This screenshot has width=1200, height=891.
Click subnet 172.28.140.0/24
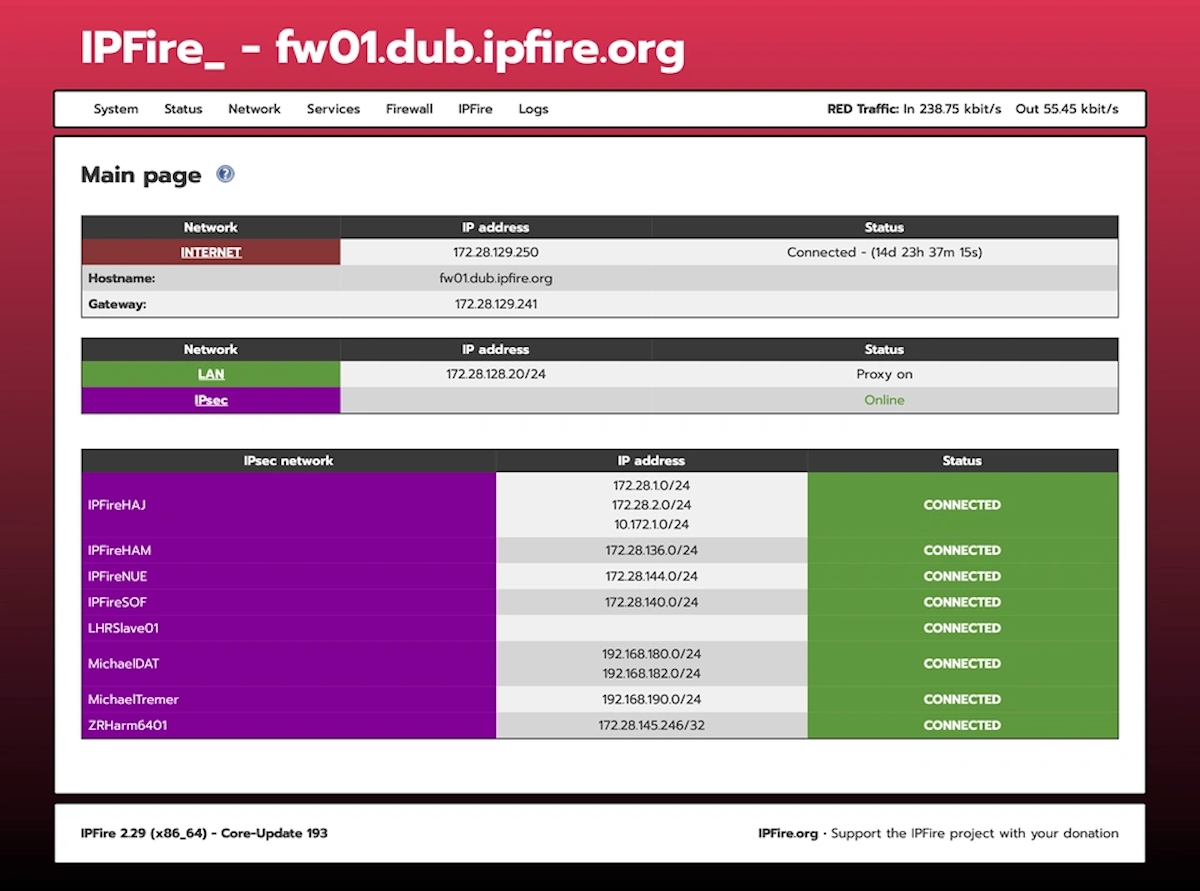point(651,602)
